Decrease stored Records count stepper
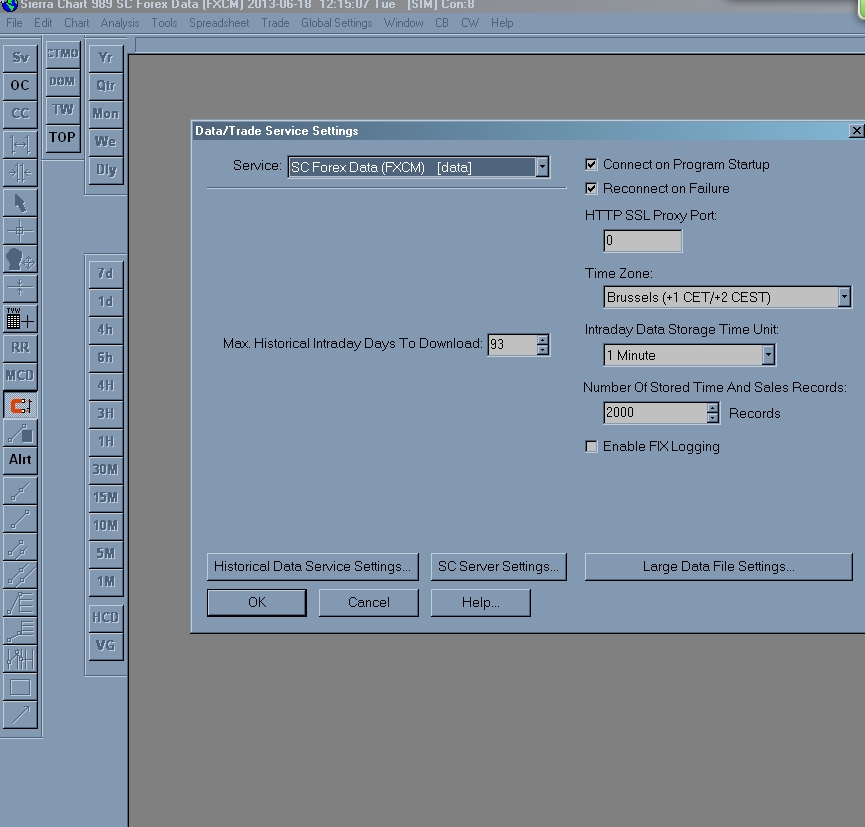The width and height of the screenshot is (865, 827). pyautogui.click(x=713, y=418)
